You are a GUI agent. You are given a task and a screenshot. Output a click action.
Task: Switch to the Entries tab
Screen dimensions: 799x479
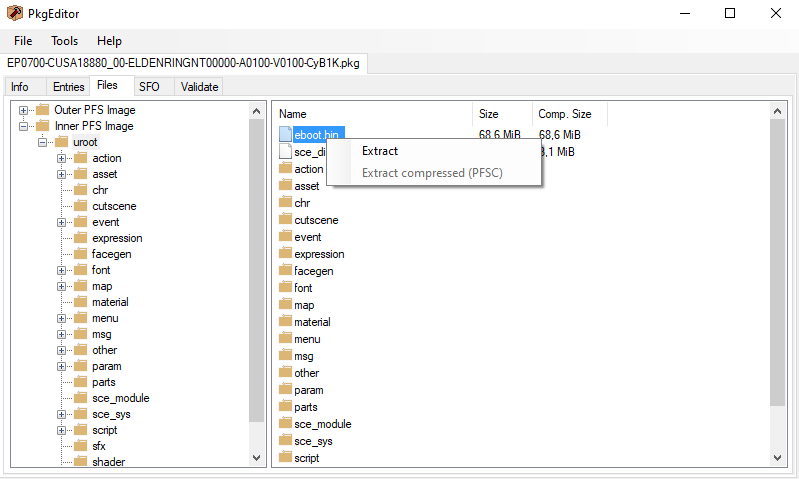coord(68,87)
